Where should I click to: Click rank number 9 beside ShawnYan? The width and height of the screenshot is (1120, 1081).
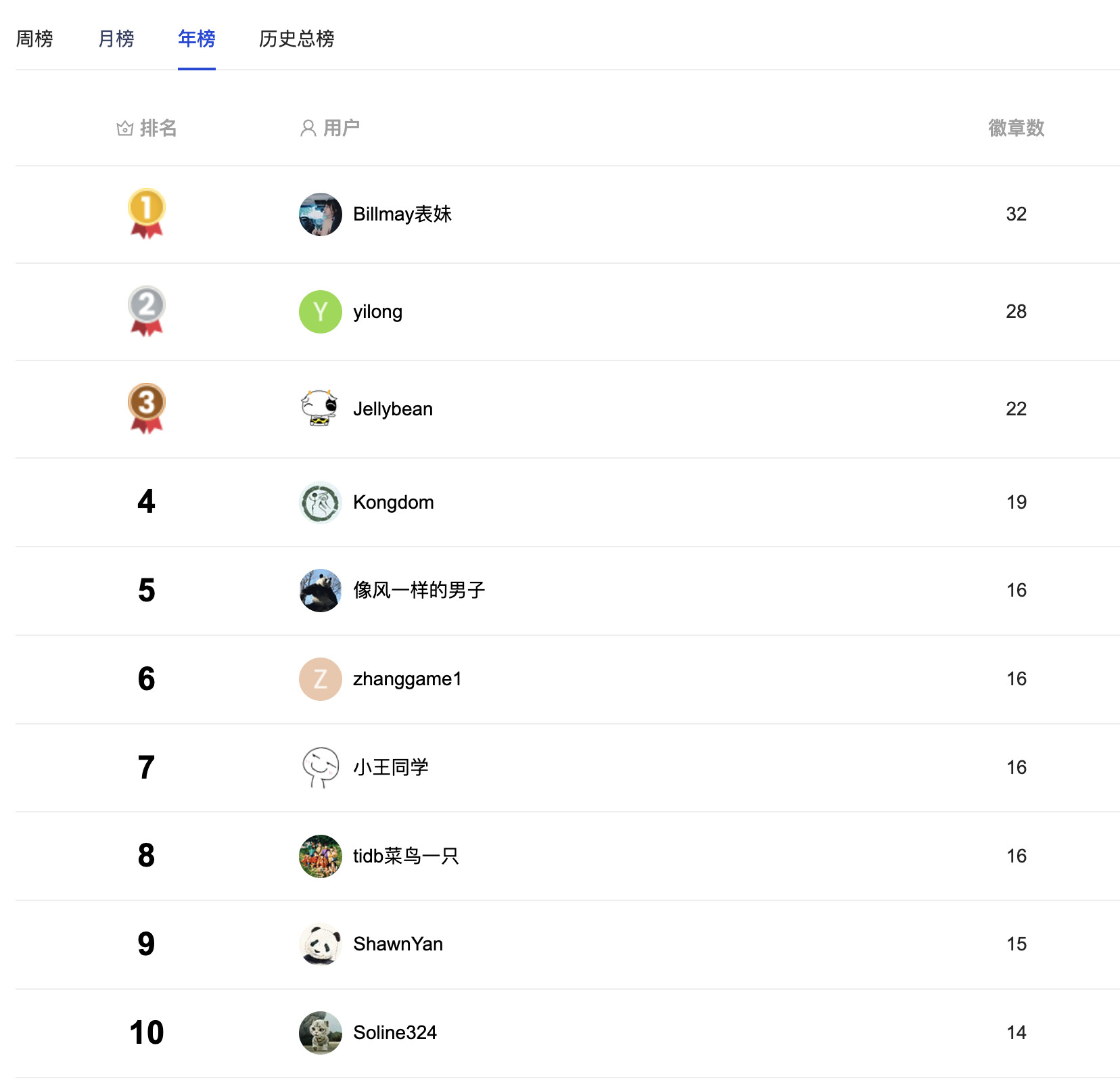pos(147,944)
